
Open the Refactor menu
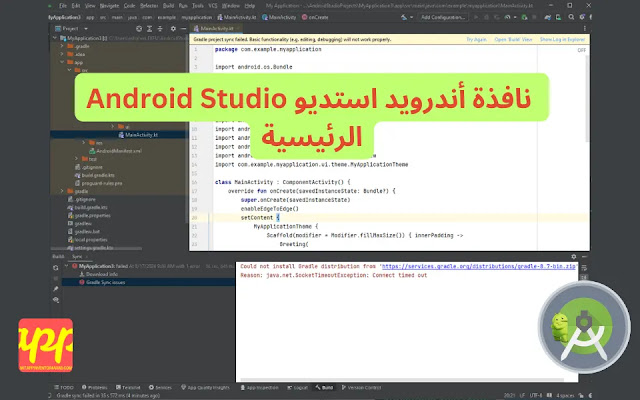149,6
